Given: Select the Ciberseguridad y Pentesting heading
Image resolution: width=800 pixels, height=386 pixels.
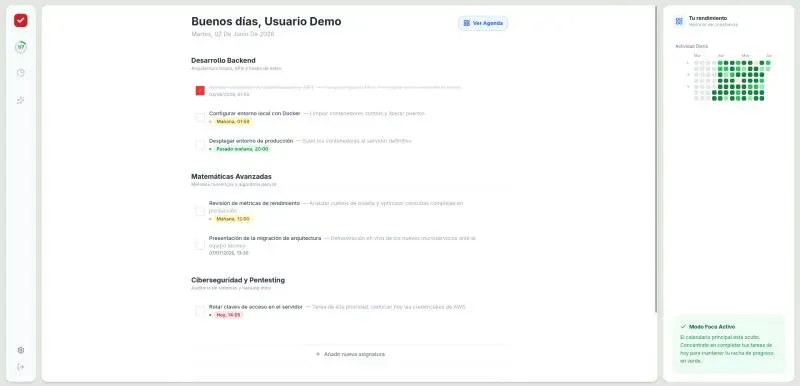Looking at the screenshot, I should (x=238, y=280).
